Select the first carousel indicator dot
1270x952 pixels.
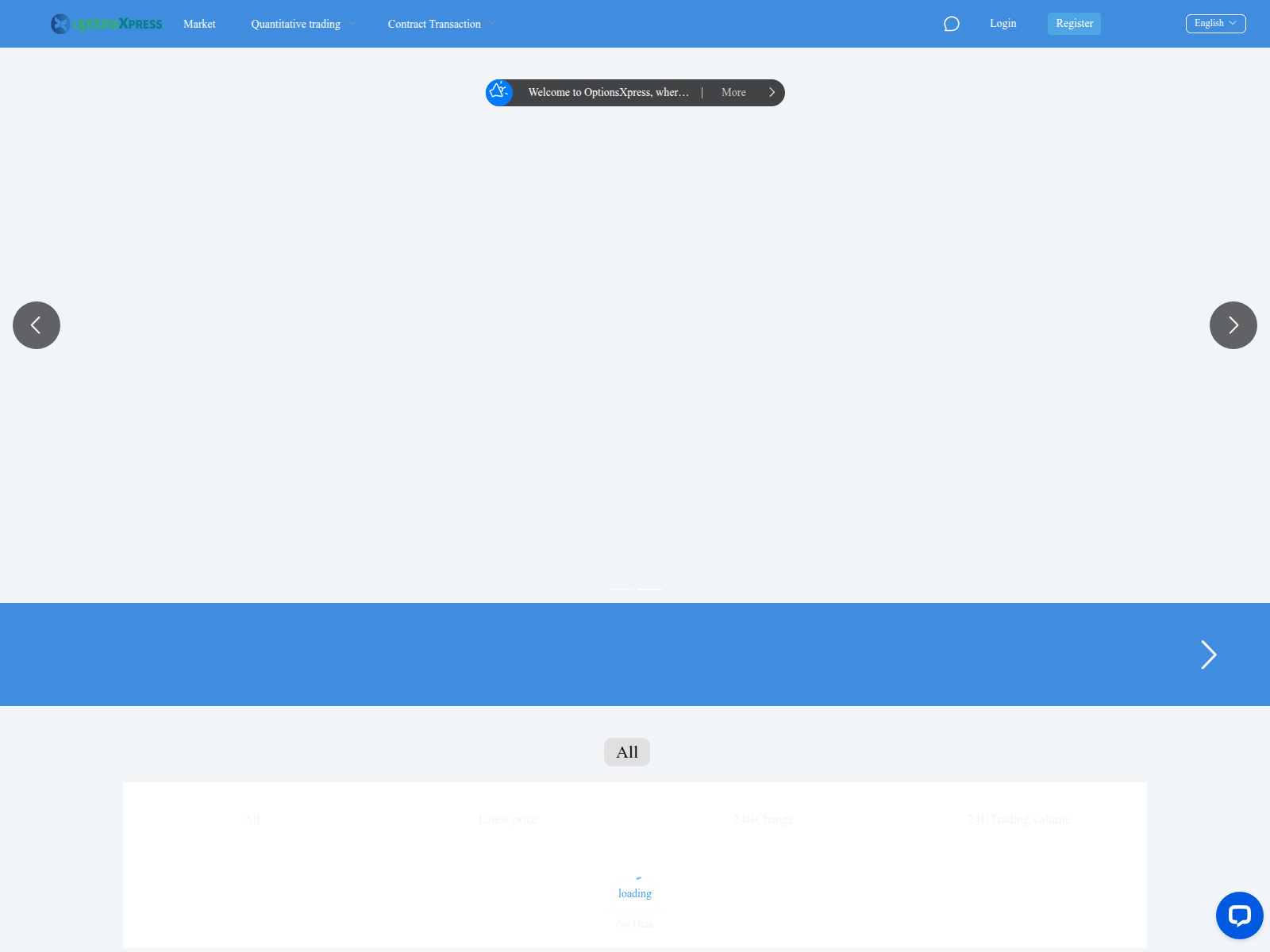[619, 589]
